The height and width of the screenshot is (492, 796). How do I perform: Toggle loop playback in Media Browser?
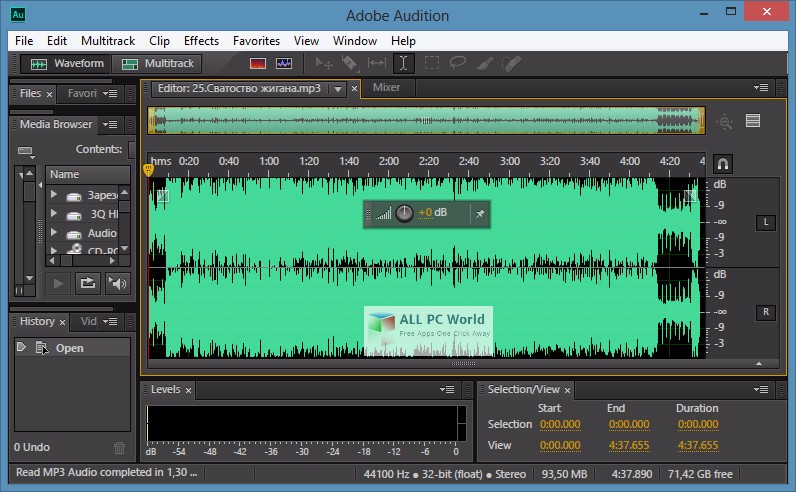[x=88, y=283]
